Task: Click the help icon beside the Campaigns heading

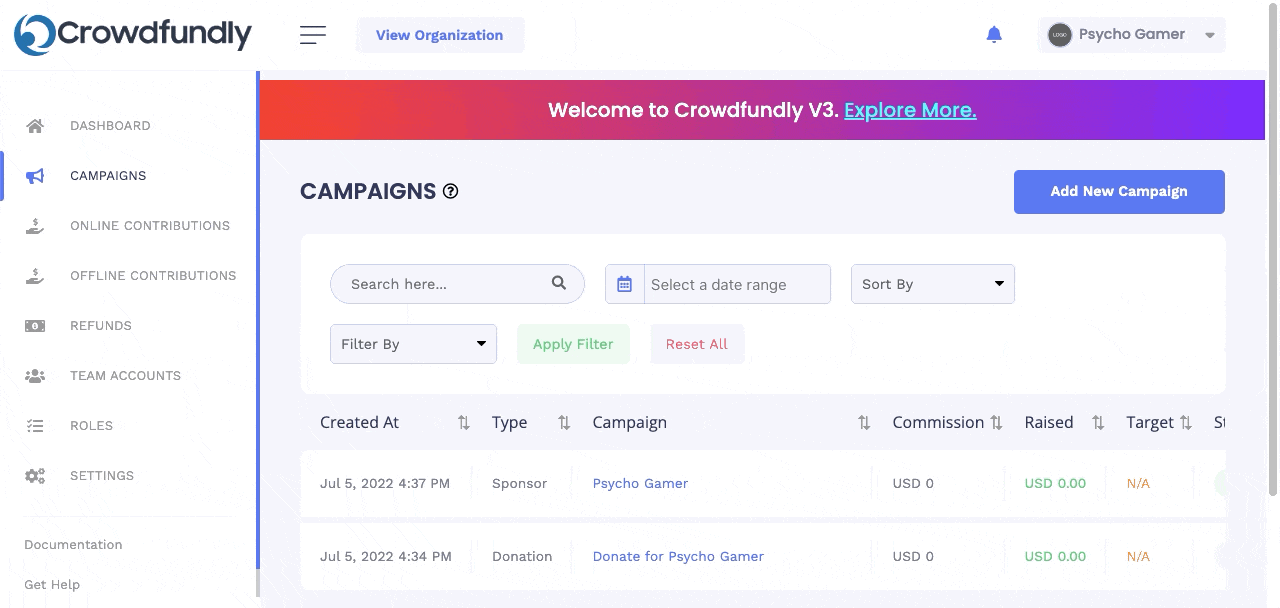Action: coord(451,191)
